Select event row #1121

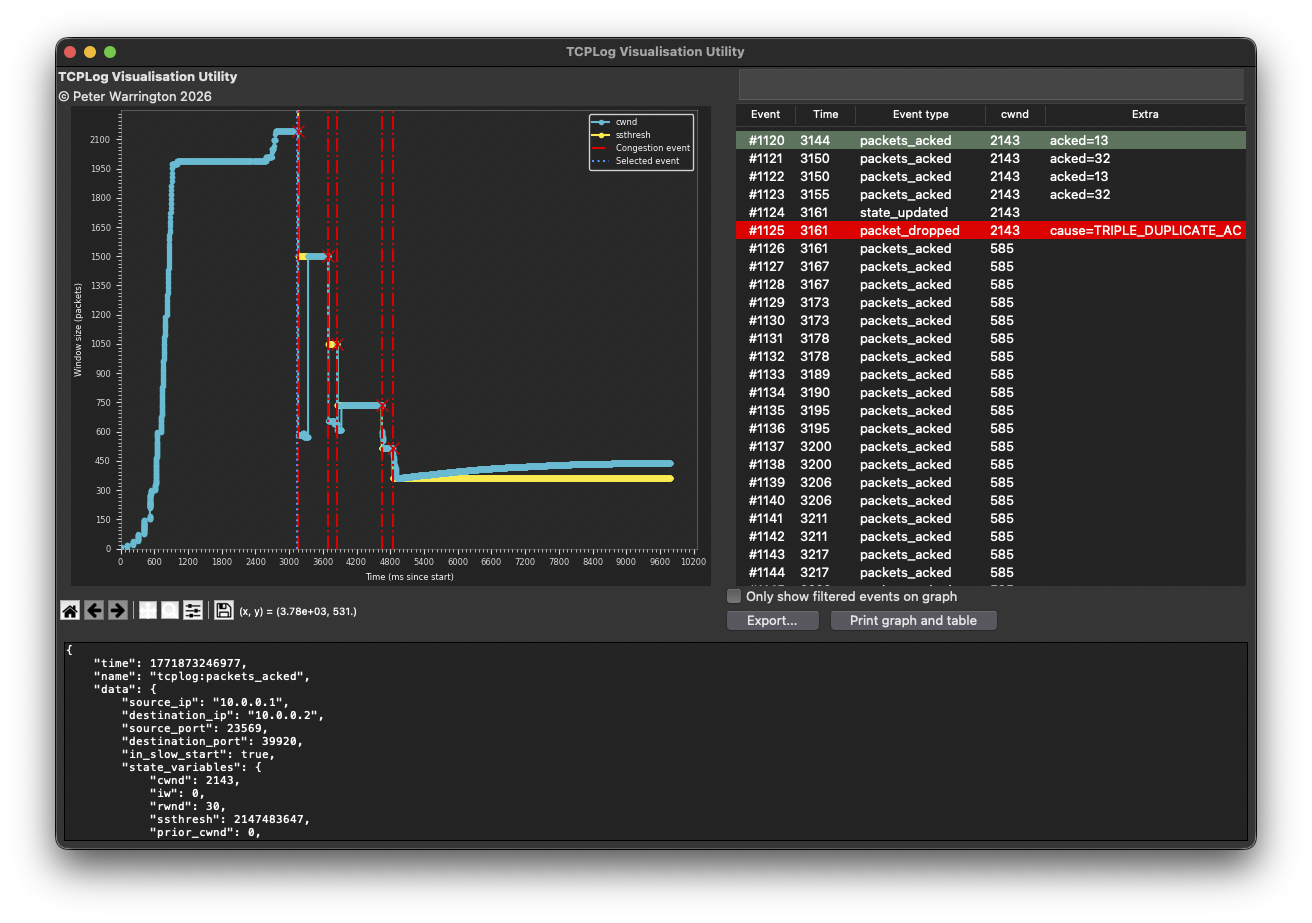pyautogui.click(x=991, y=159)
